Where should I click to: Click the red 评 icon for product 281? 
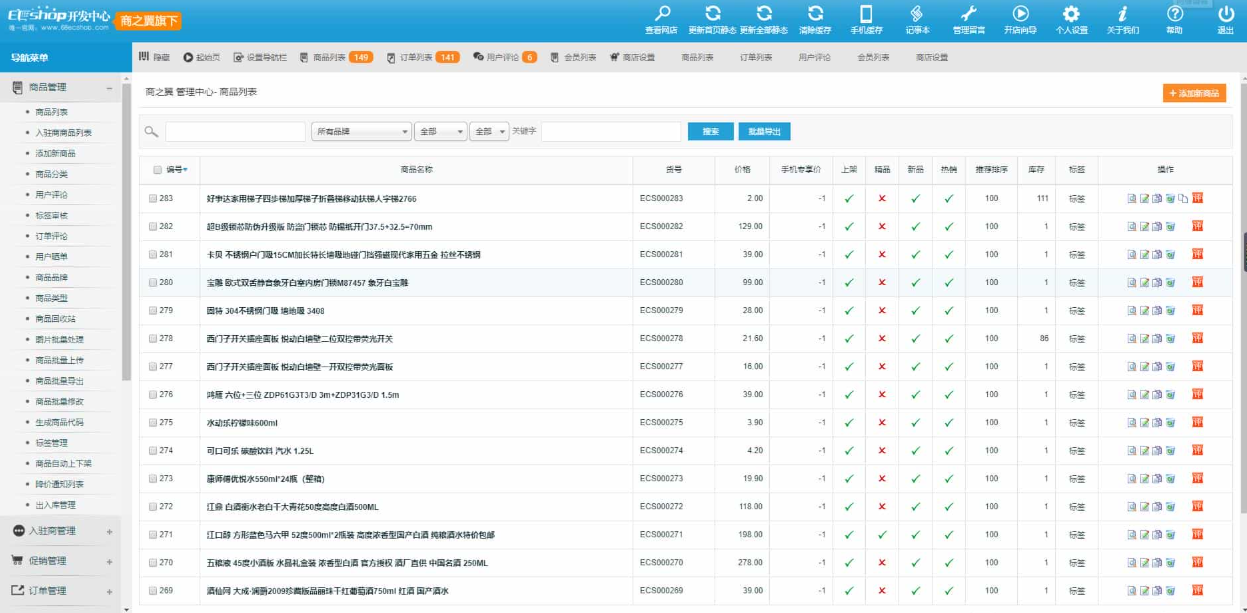pyautogui.click(x=1197, y=254)
